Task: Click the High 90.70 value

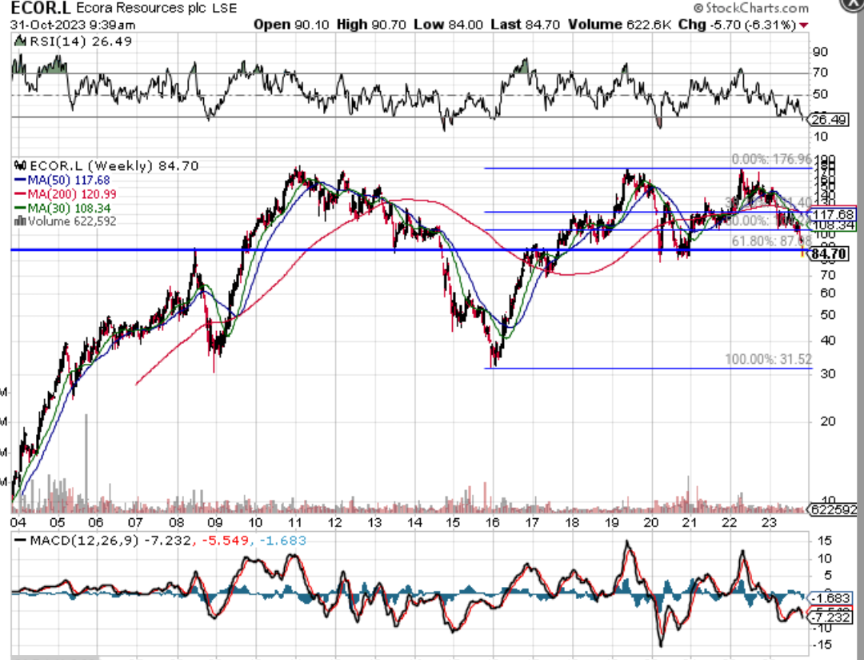Action: point(371,25)
